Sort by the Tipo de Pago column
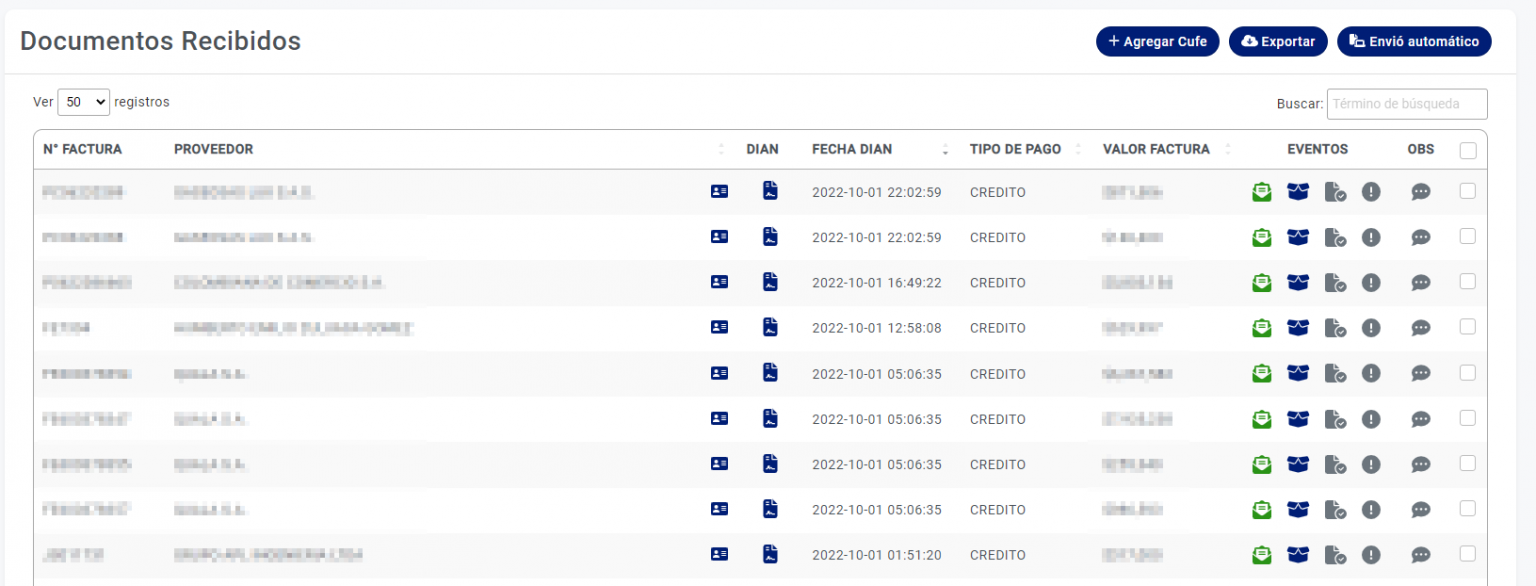This screenshot has width=1536, height=586. 1015,149
